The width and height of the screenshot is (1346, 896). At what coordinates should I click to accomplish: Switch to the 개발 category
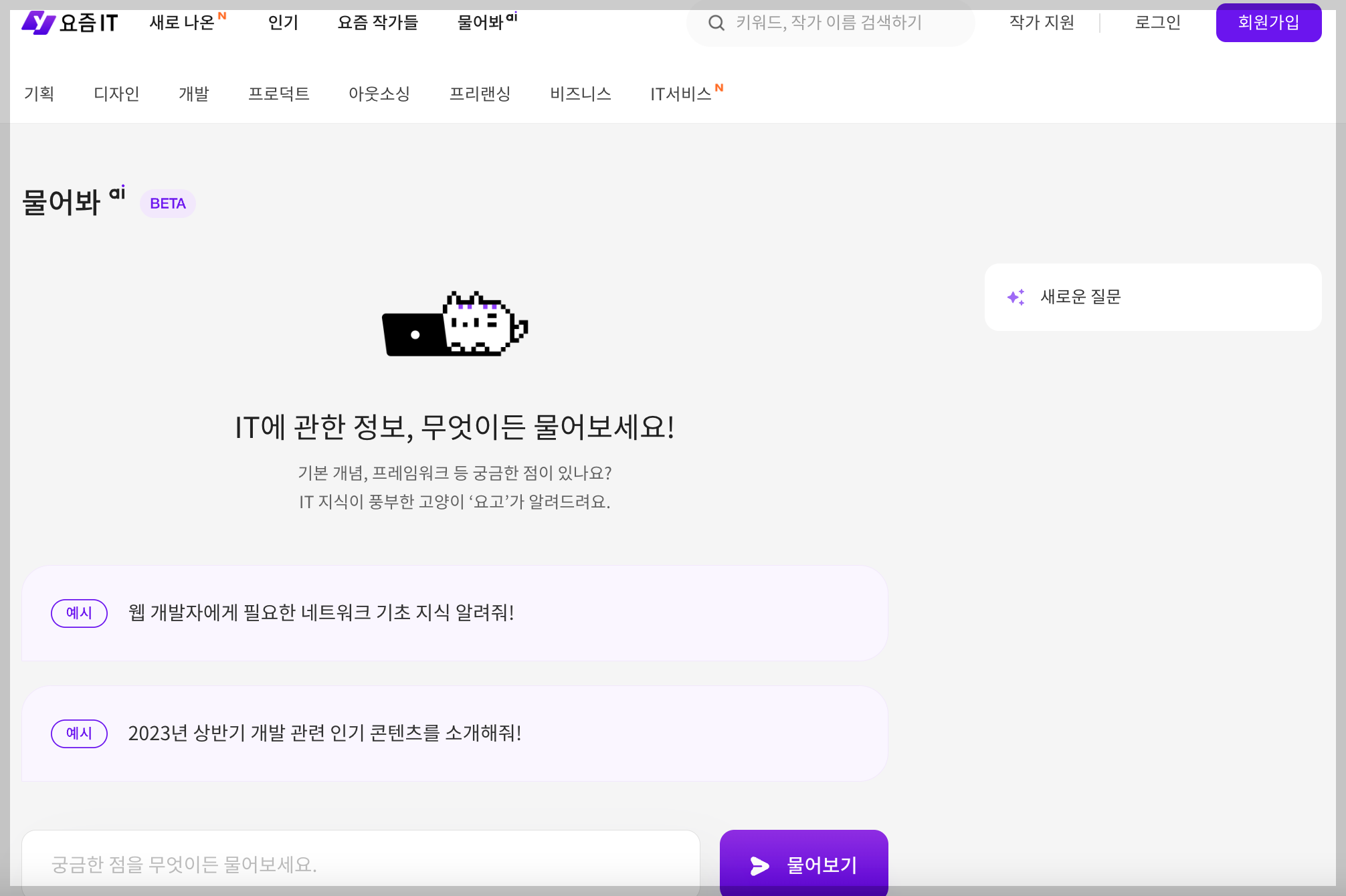click(194, 94)
